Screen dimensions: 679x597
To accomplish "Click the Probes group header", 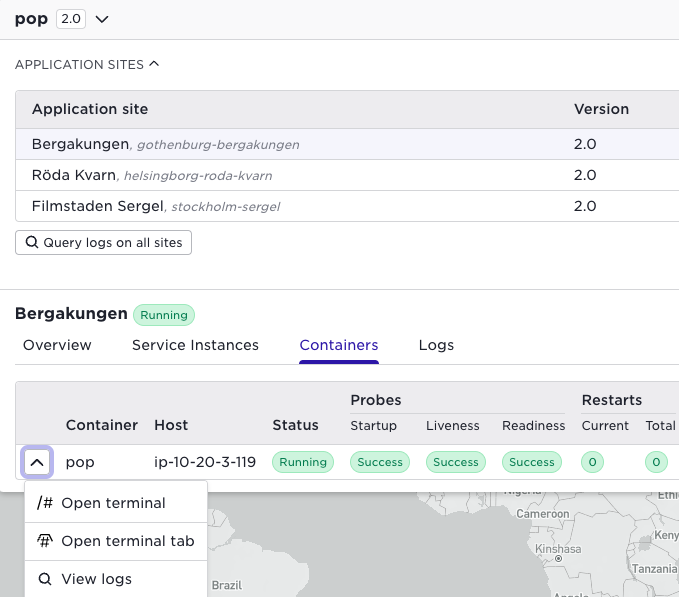I will point(376,400).
